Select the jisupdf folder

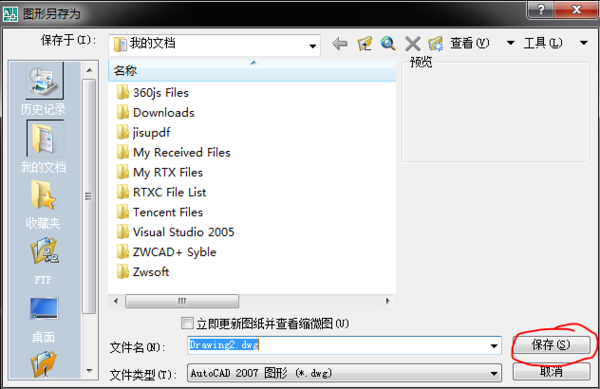(143, 132)
